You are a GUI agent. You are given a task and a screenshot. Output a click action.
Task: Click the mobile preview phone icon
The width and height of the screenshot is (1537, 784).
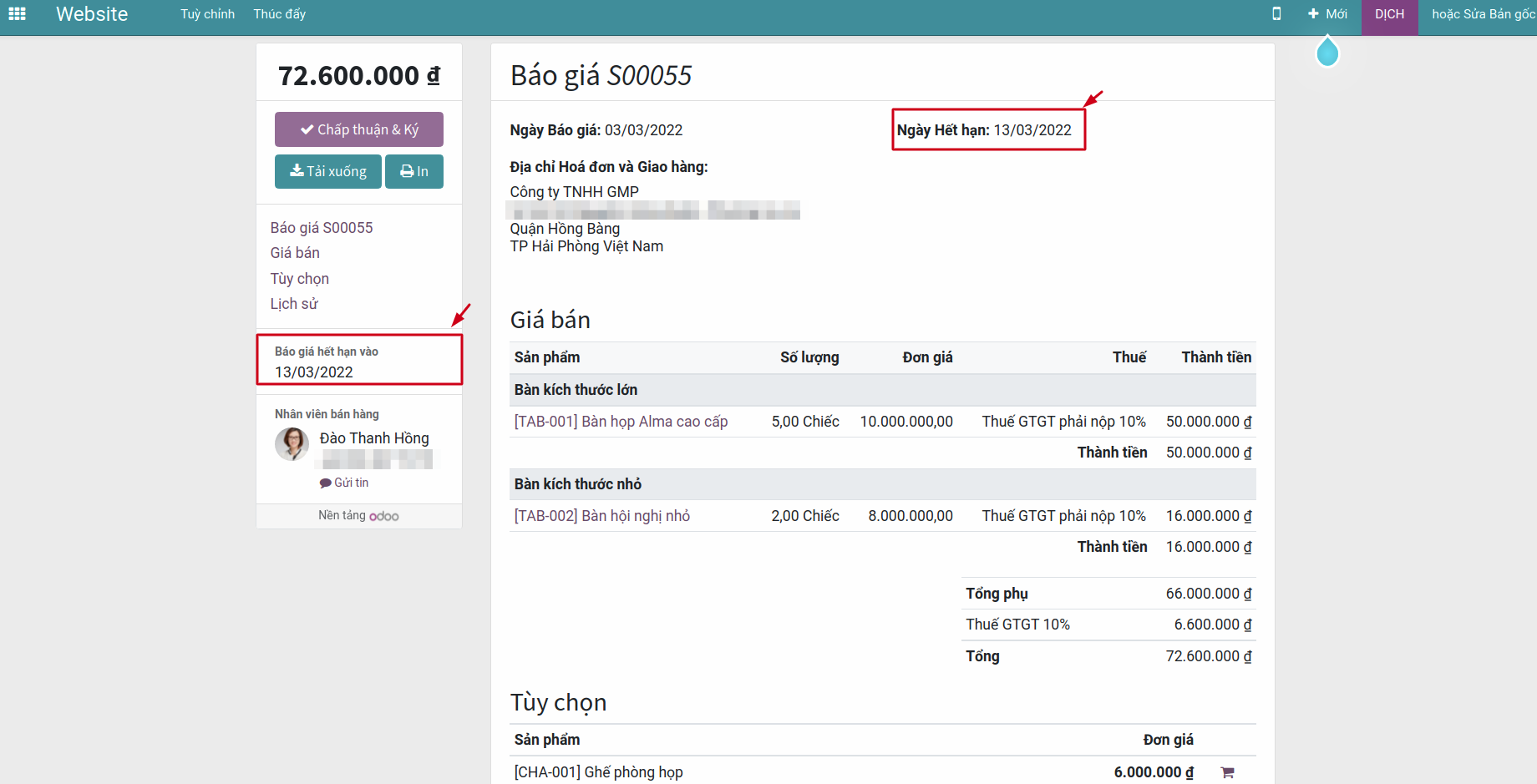(1276, 14)
